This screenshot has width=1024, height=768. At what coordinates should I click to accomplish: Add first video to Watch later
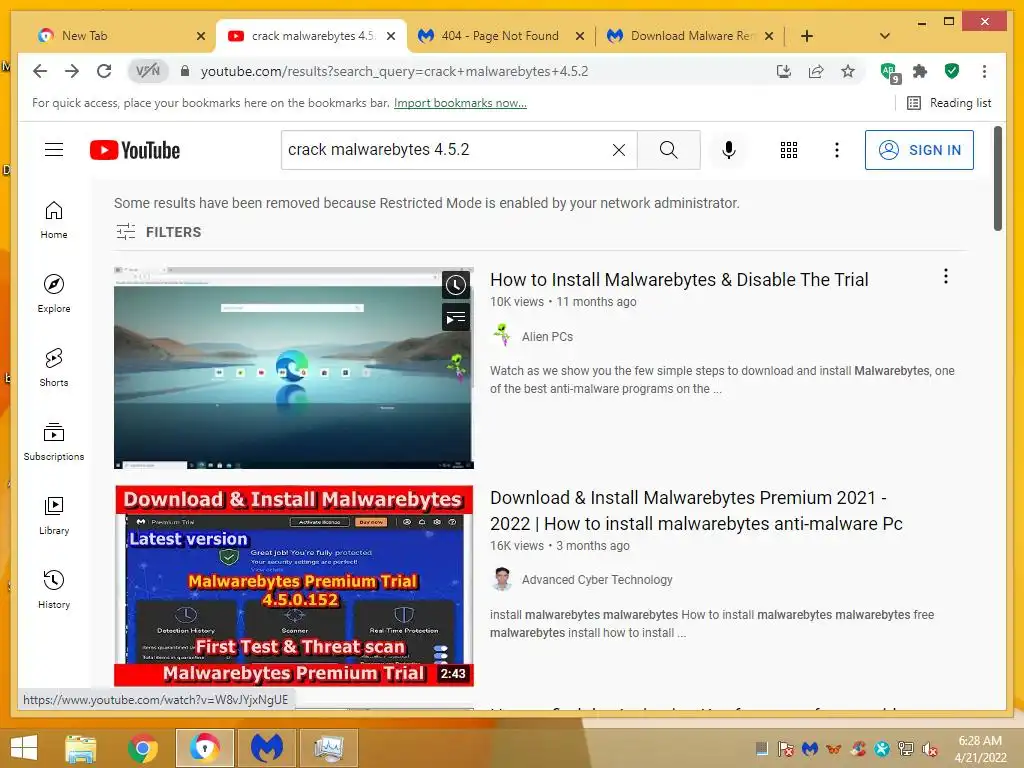[x=456, y=285]
